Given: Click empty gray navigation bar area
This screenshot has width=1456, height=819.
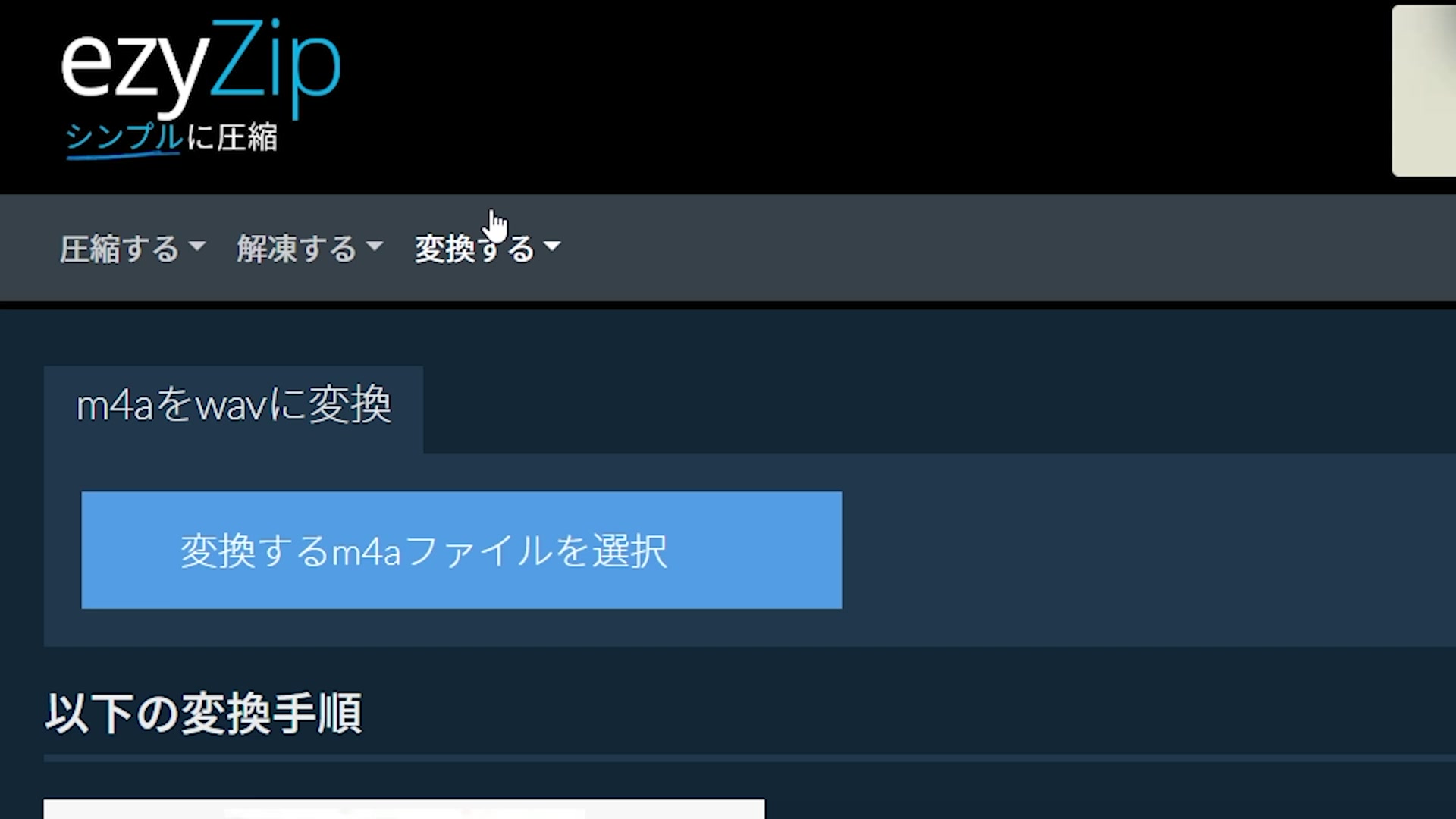Looking at the screenshot, I should [986, 248].
